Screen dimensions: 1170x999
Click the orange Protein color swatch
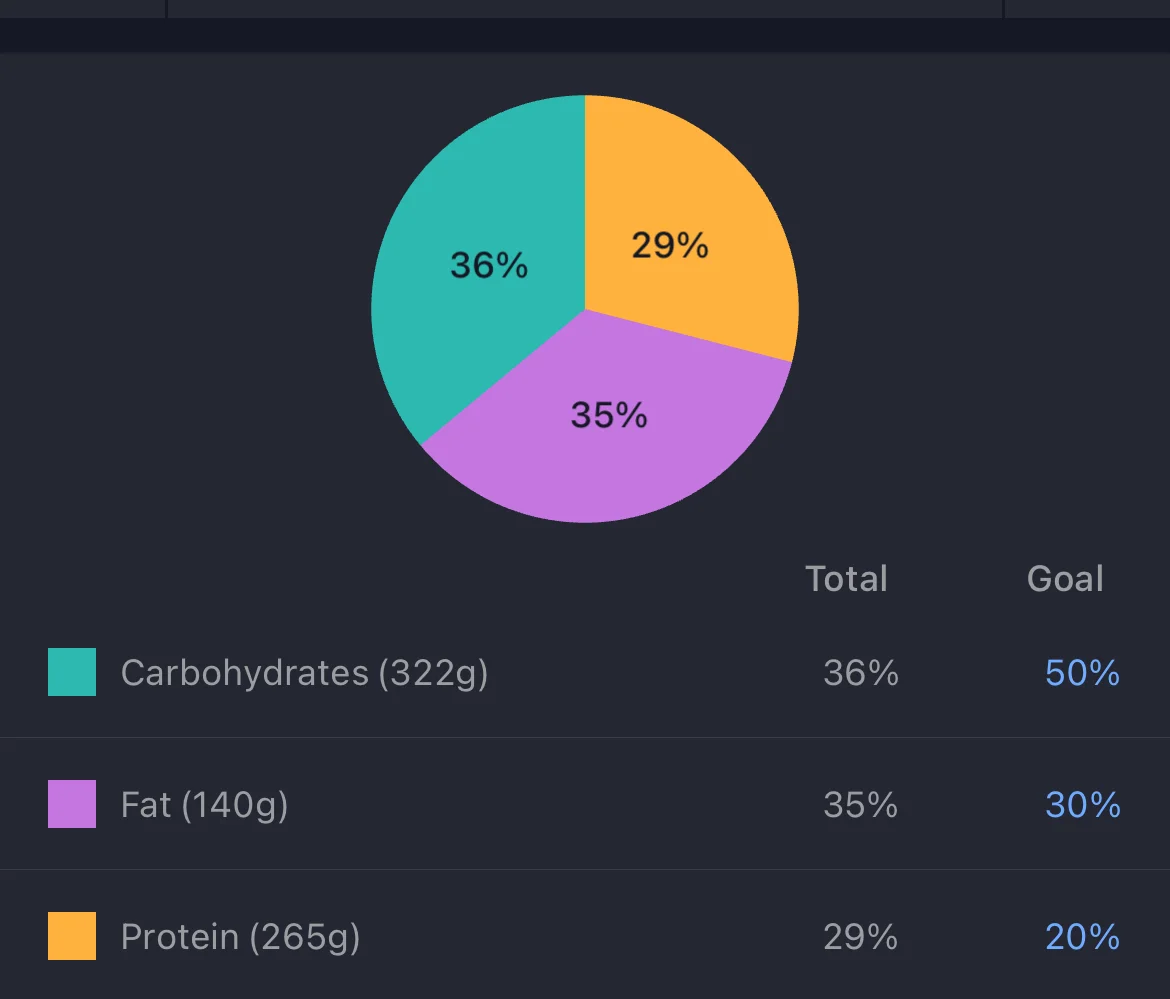click(72, 936)
